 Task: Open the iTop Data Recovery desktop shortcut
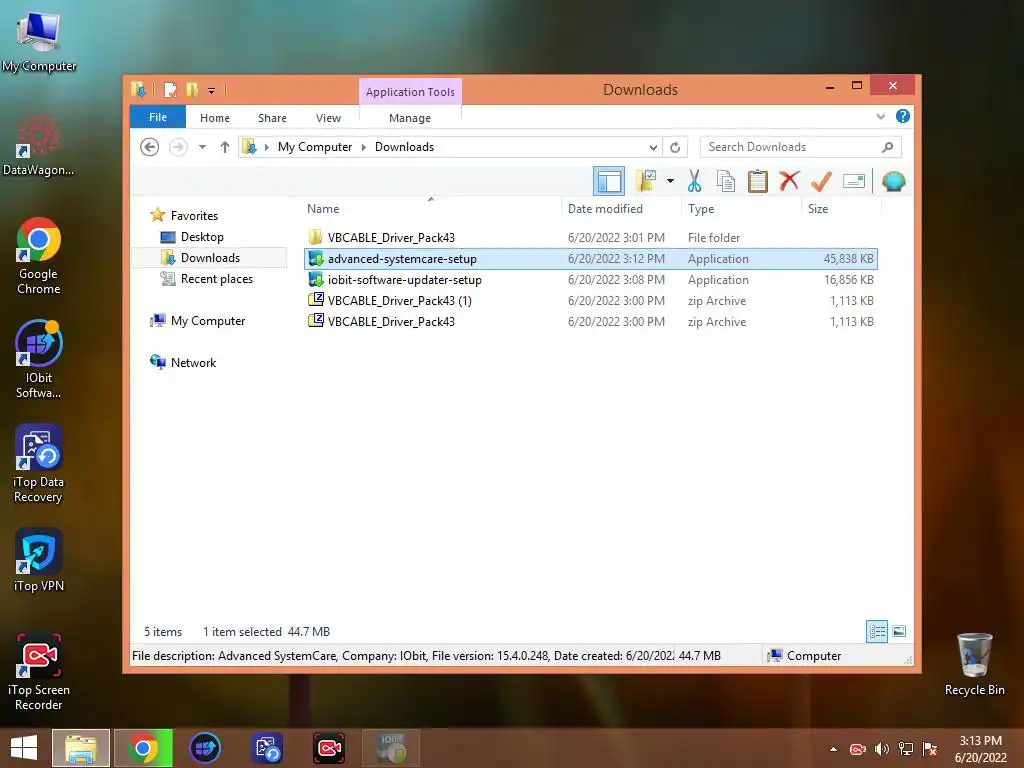click(39, 464)
